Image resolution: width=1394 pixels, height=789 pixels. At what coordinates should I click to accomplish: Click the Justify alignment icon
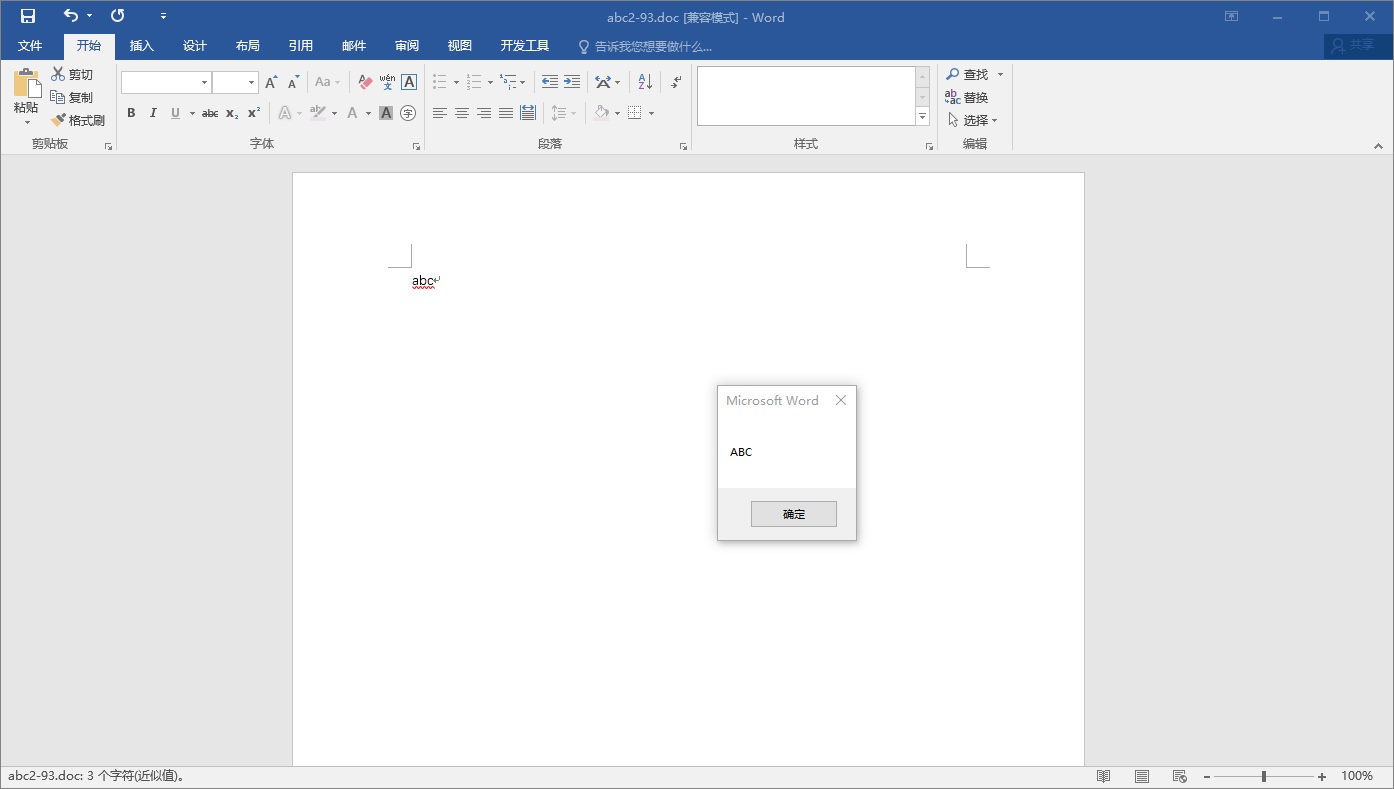tap(506, 114)
